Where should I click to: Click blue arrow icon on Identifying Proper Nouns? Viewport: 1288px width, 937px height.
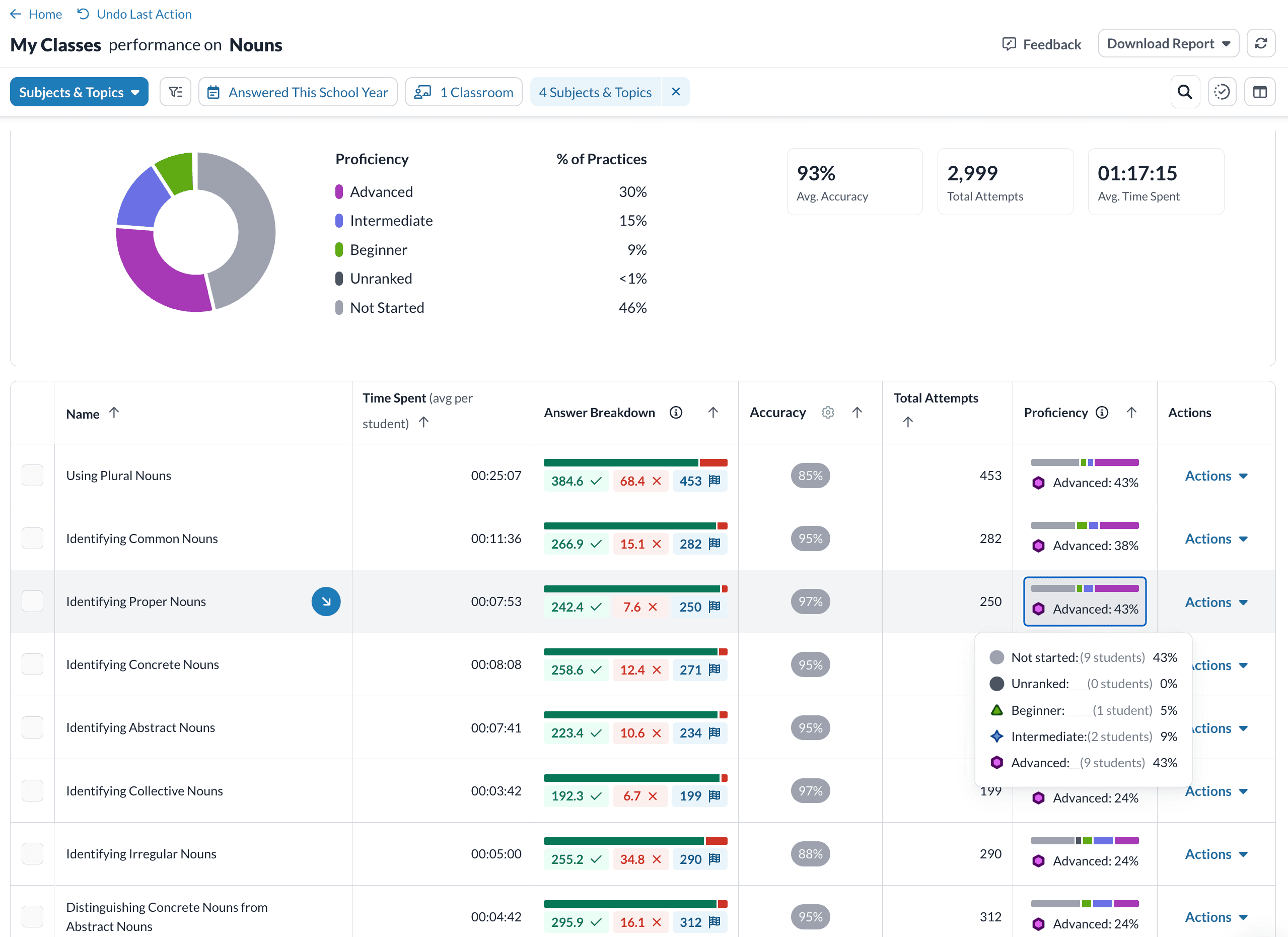326,601
